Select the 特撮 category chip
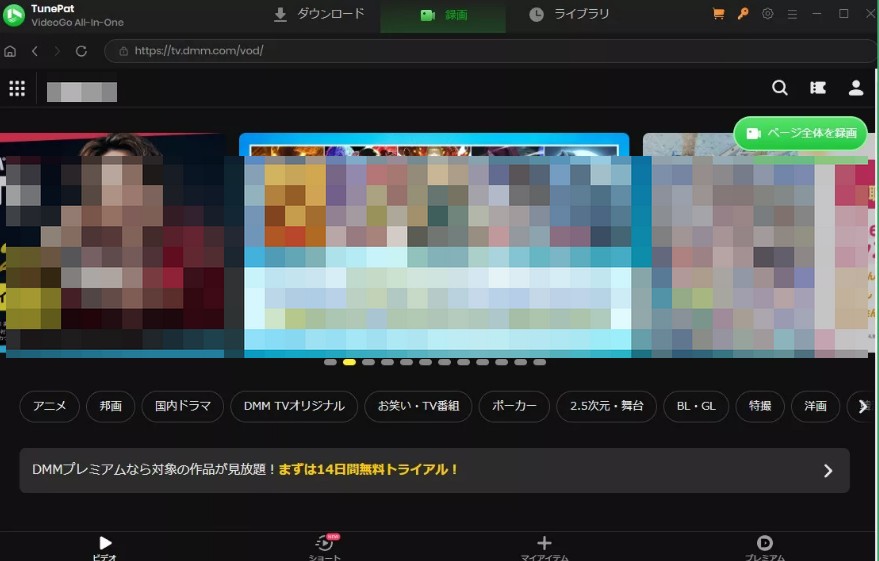Screen dimensions: 879x561 (x=760, y=406)
